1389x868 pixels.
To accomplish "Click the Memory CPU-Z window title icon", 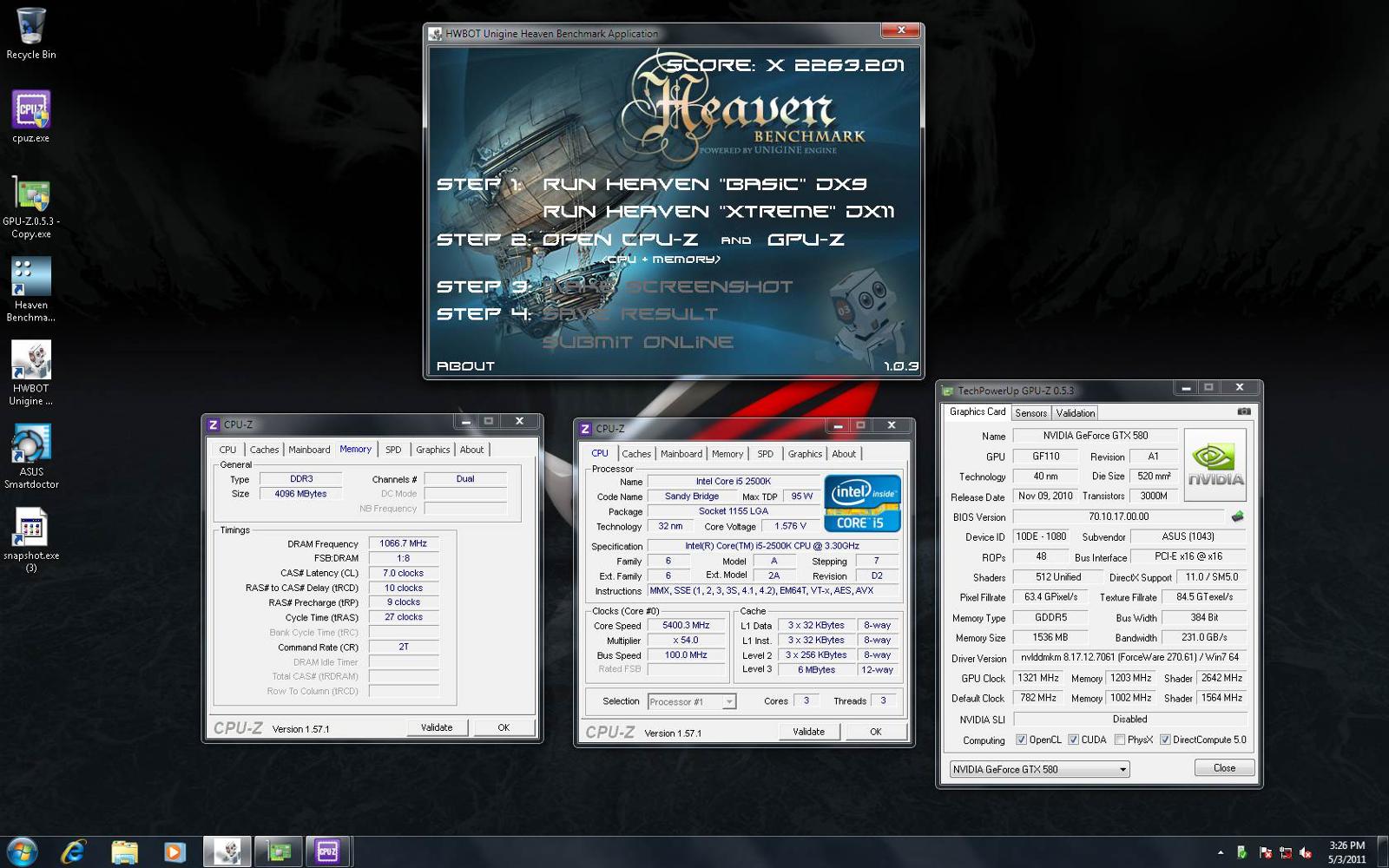I will click(x=214, y=424).
